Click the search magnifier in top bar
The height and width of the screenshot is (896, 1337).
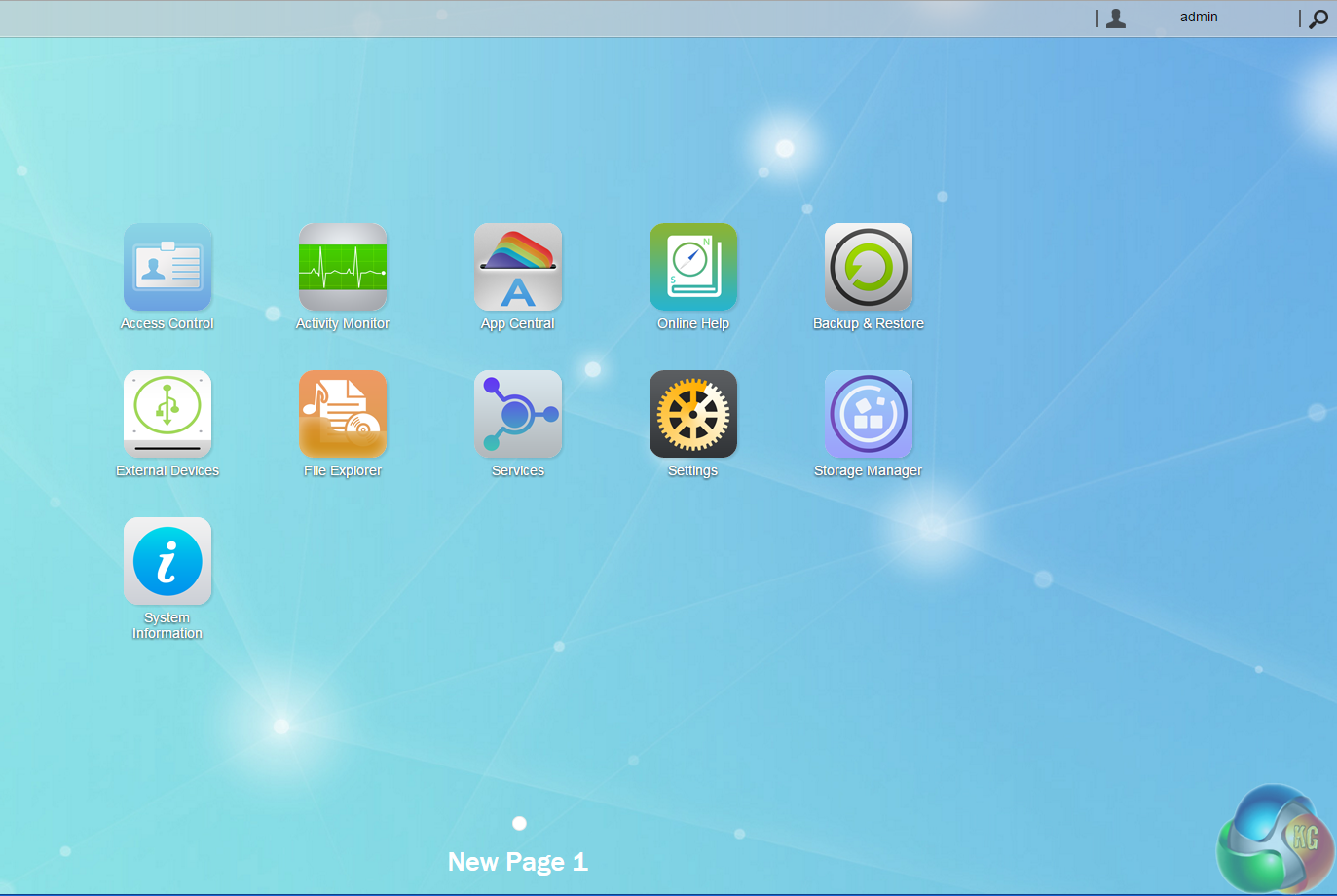pyautogui.click(x=1318, y=19)
